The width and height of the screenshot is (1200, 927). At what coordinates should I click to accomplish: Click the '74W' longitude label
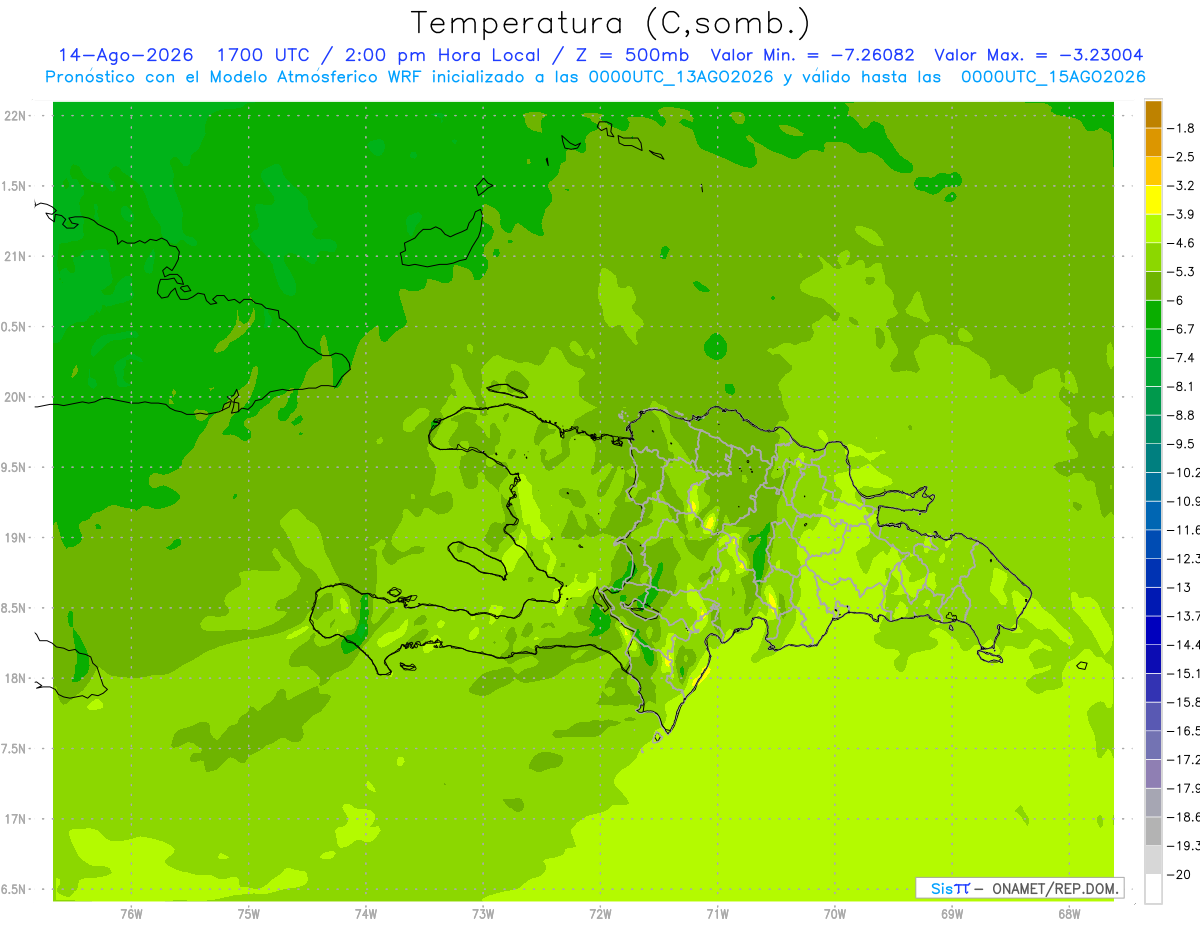point(366,913)
